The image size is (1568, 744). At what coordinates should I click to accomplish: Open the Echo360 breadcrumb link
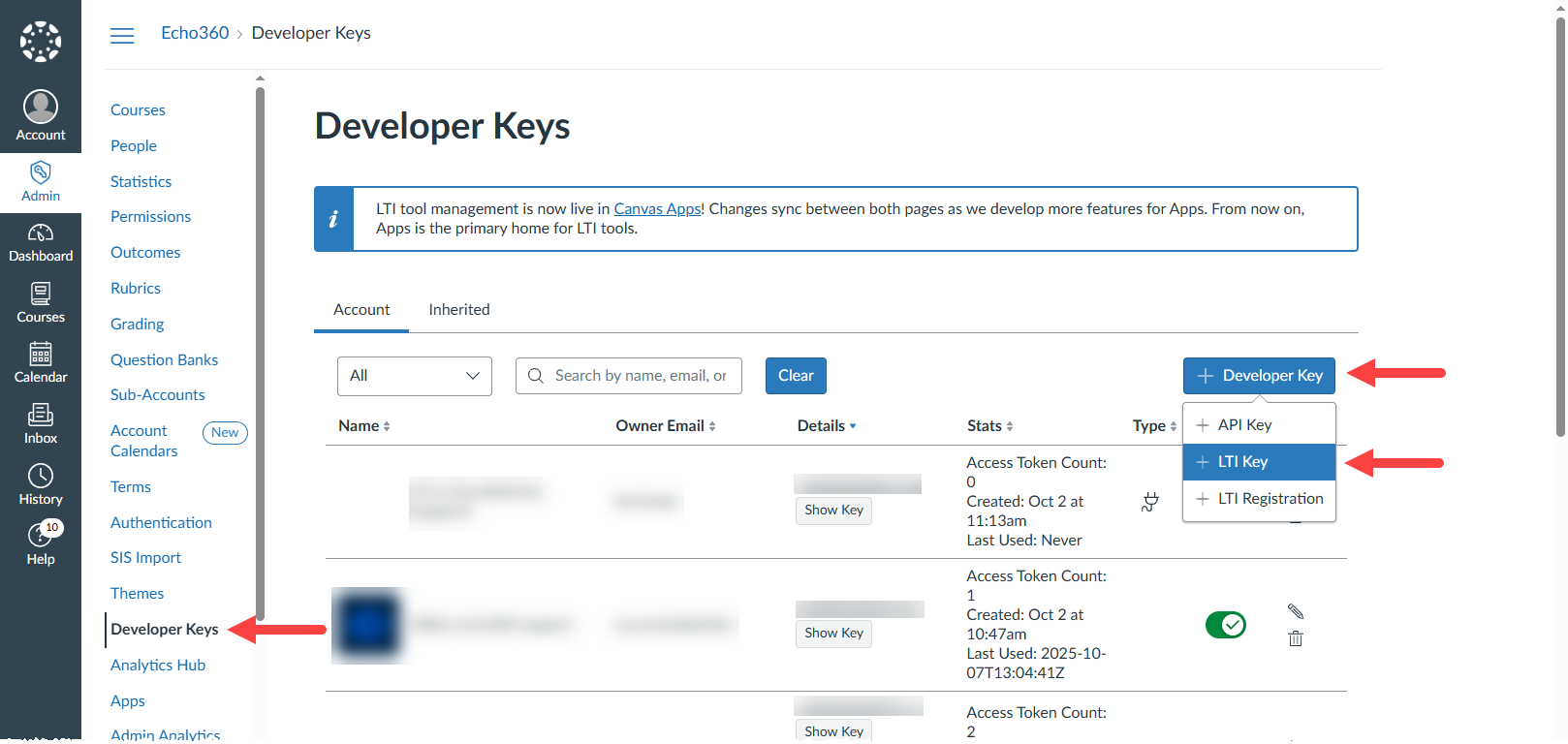[195, 33]
